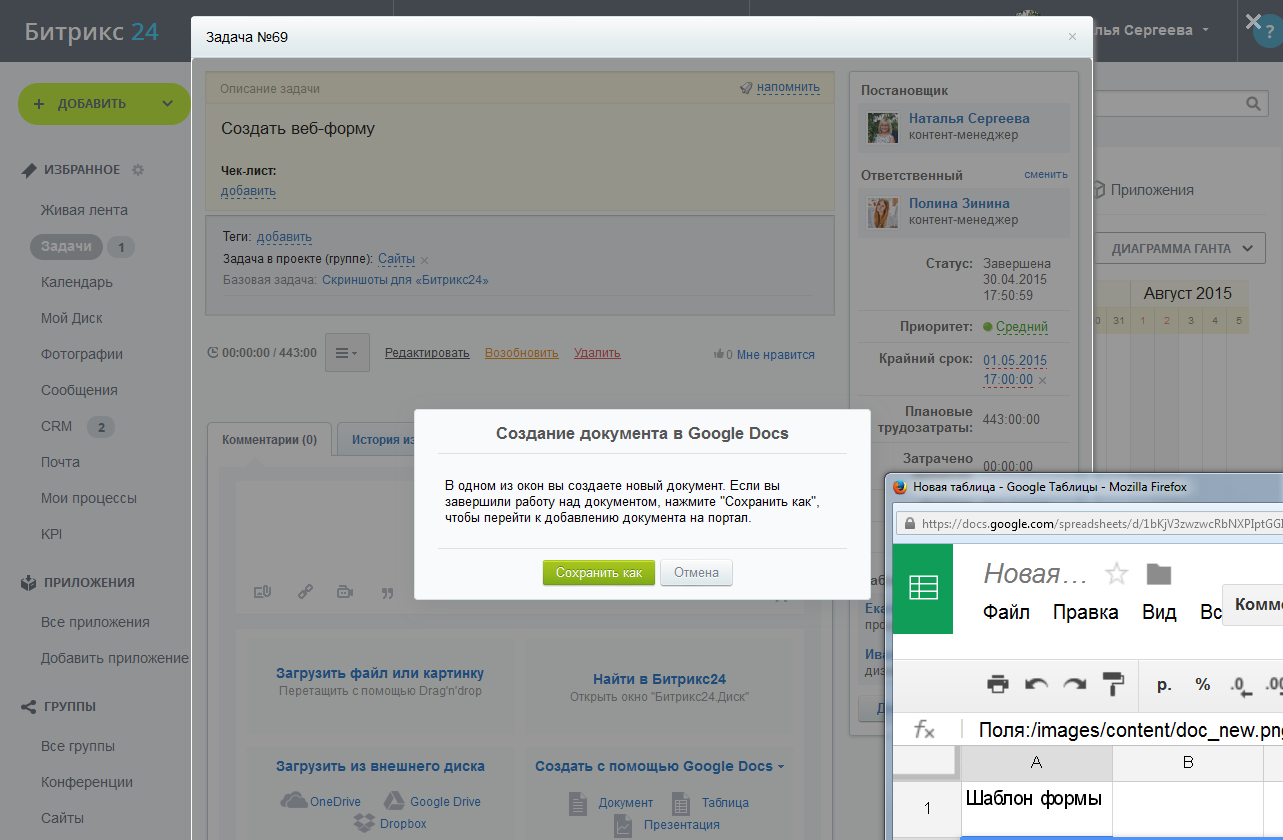Select cell A1 containing Шаблон формы

(x=1036, y=808)
